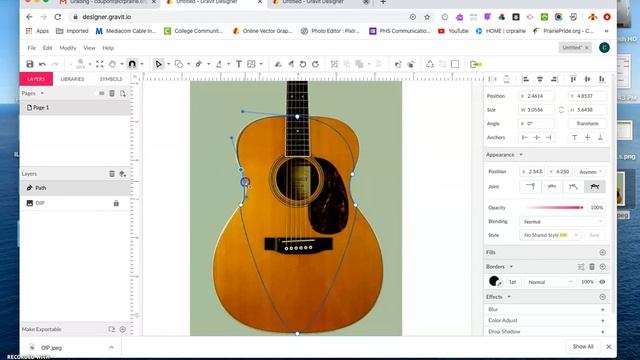Viewport: 640px width, 360px height.
Task: Click the rotate clockwise icon
Action: click(315, 64)
